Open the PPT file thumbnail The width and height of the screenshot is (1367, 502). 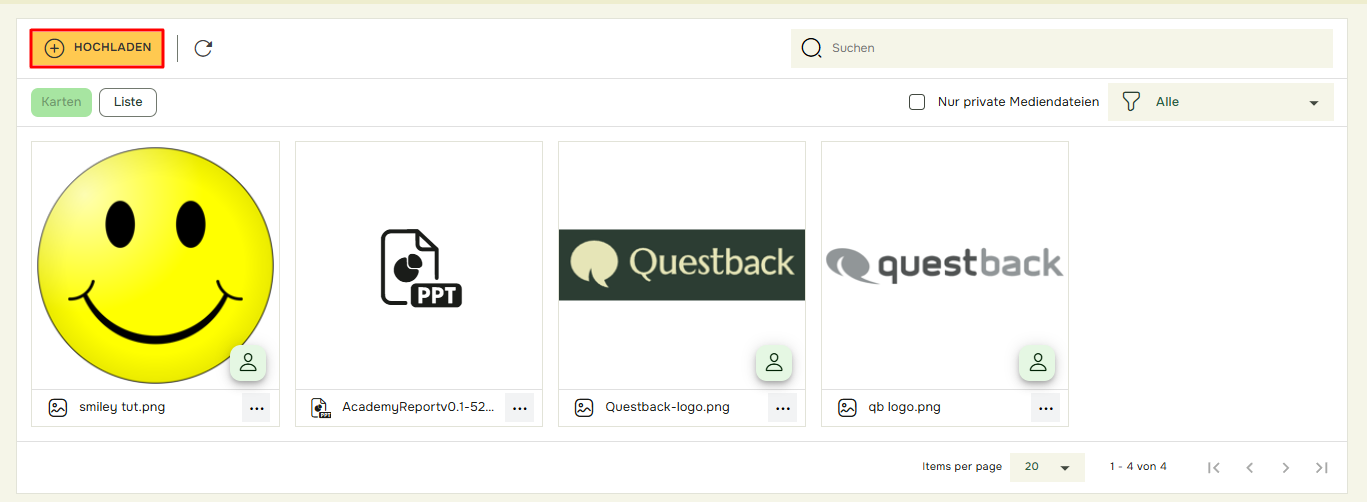[419, 266]
